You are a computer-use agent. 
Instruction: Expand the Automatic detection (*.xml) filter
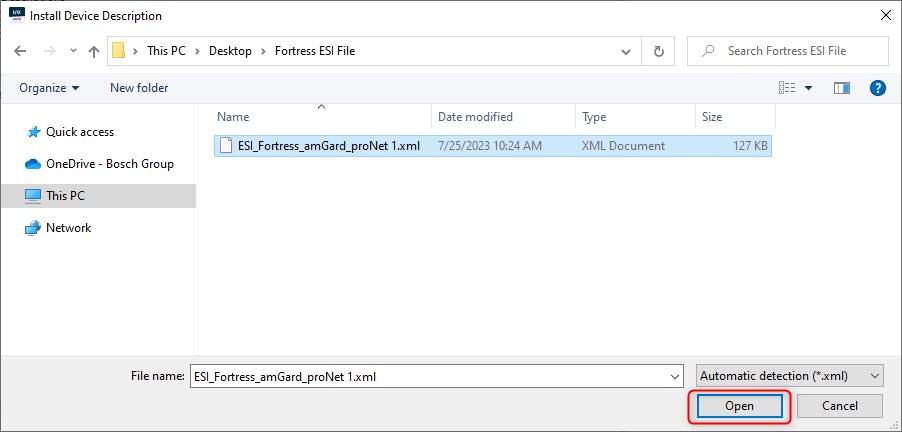pos(789,376)
